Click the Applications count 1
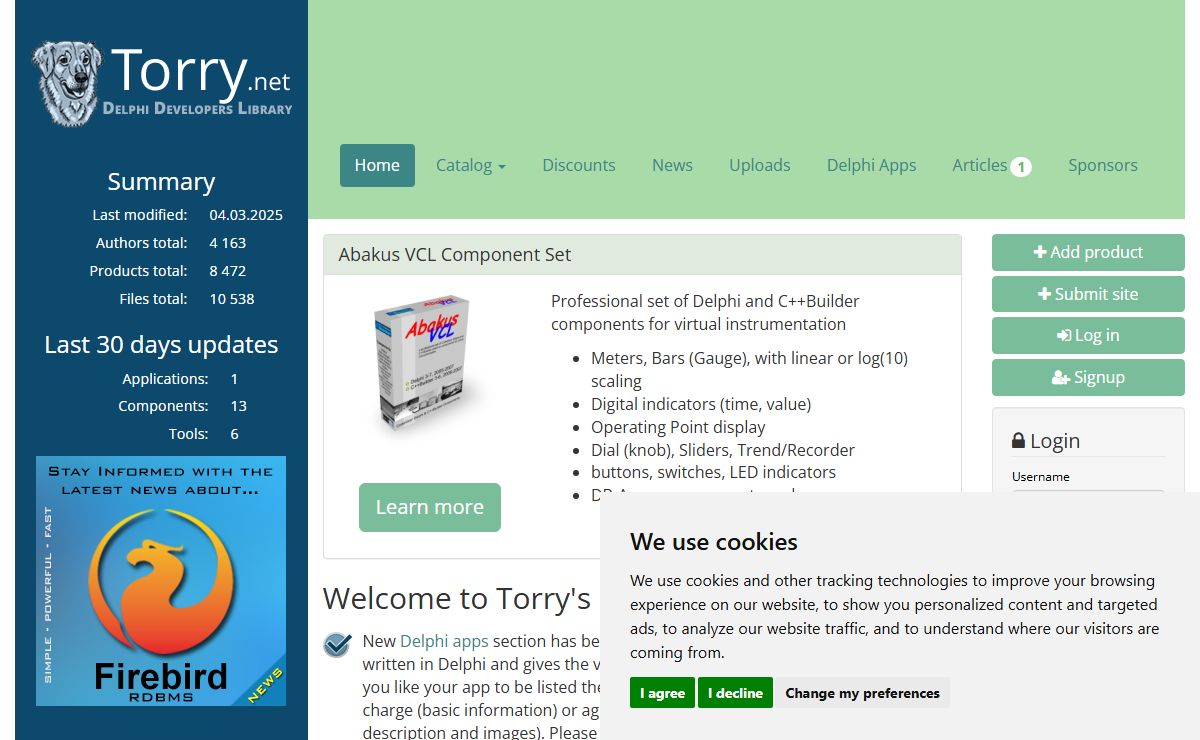The image size is (1200, 740). 234,379
